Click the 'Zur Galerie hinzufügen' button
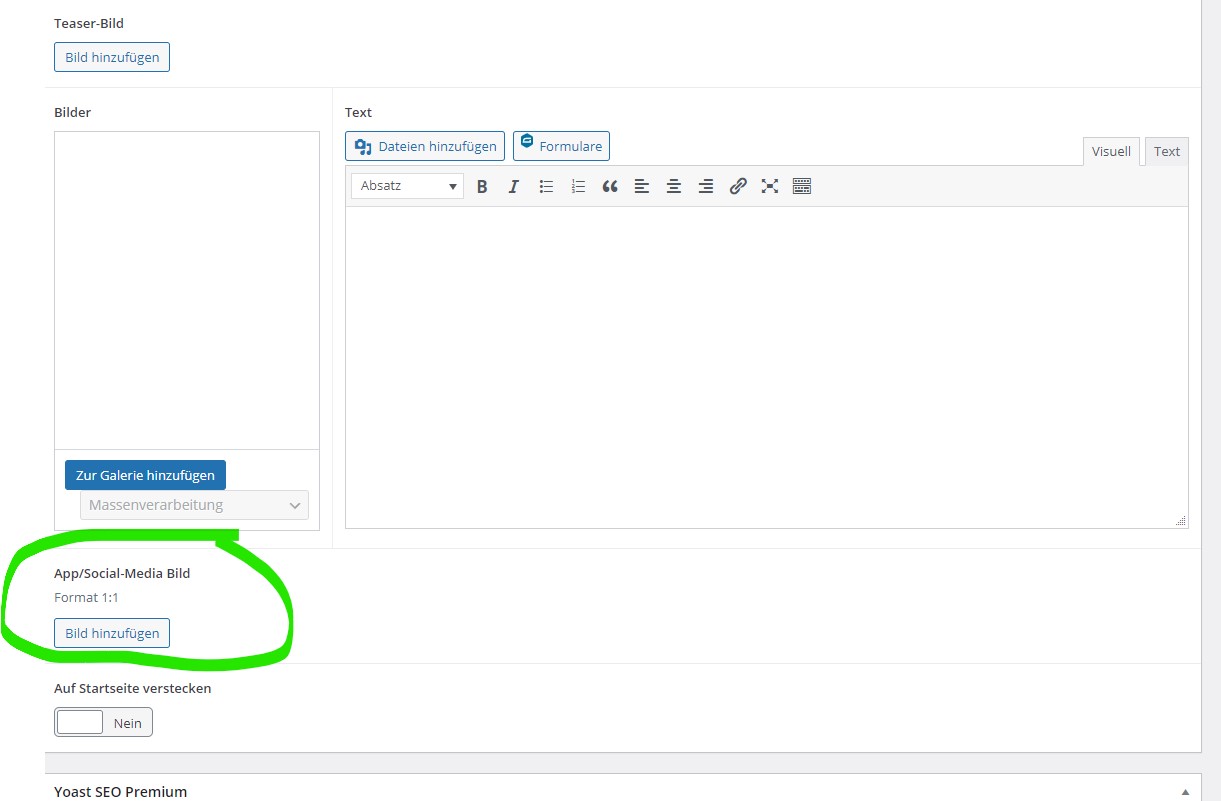This screenshot has height=801, width=1221. 145,475
